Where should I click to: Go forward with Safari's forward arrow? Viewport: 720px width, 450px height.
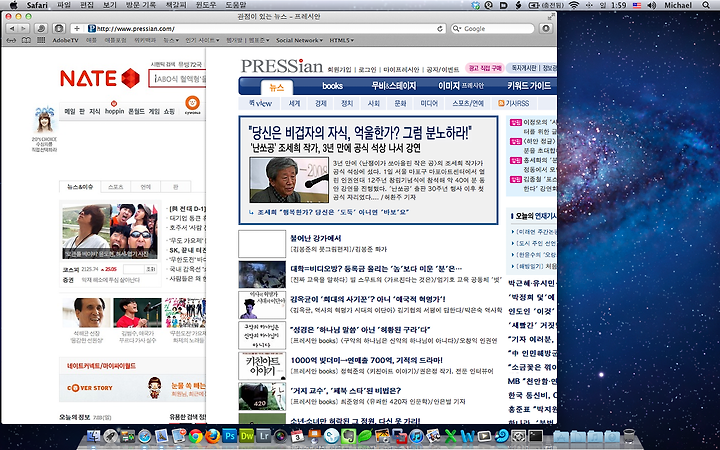coord(22,28)
